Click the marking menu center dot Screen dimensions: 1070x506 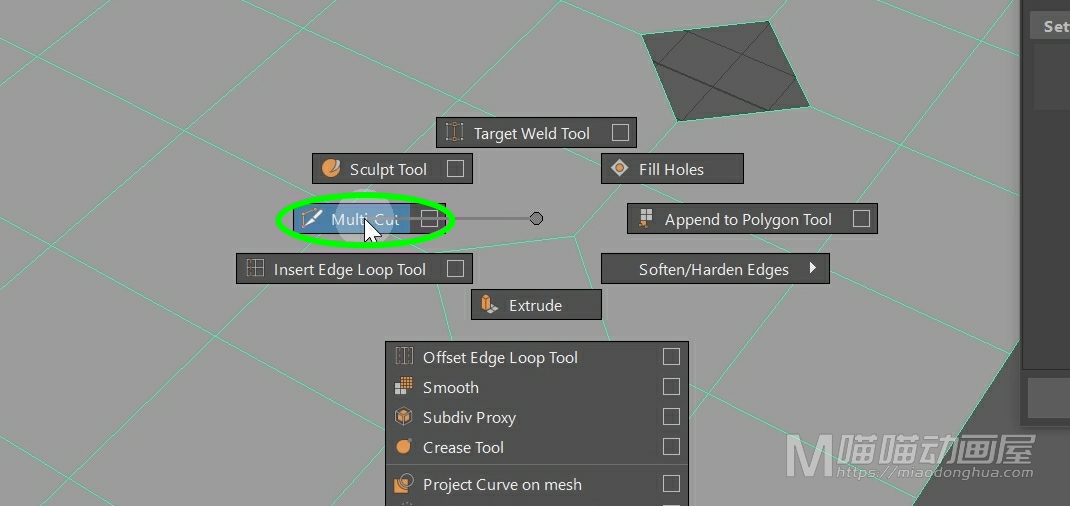[x=536, y=218]
